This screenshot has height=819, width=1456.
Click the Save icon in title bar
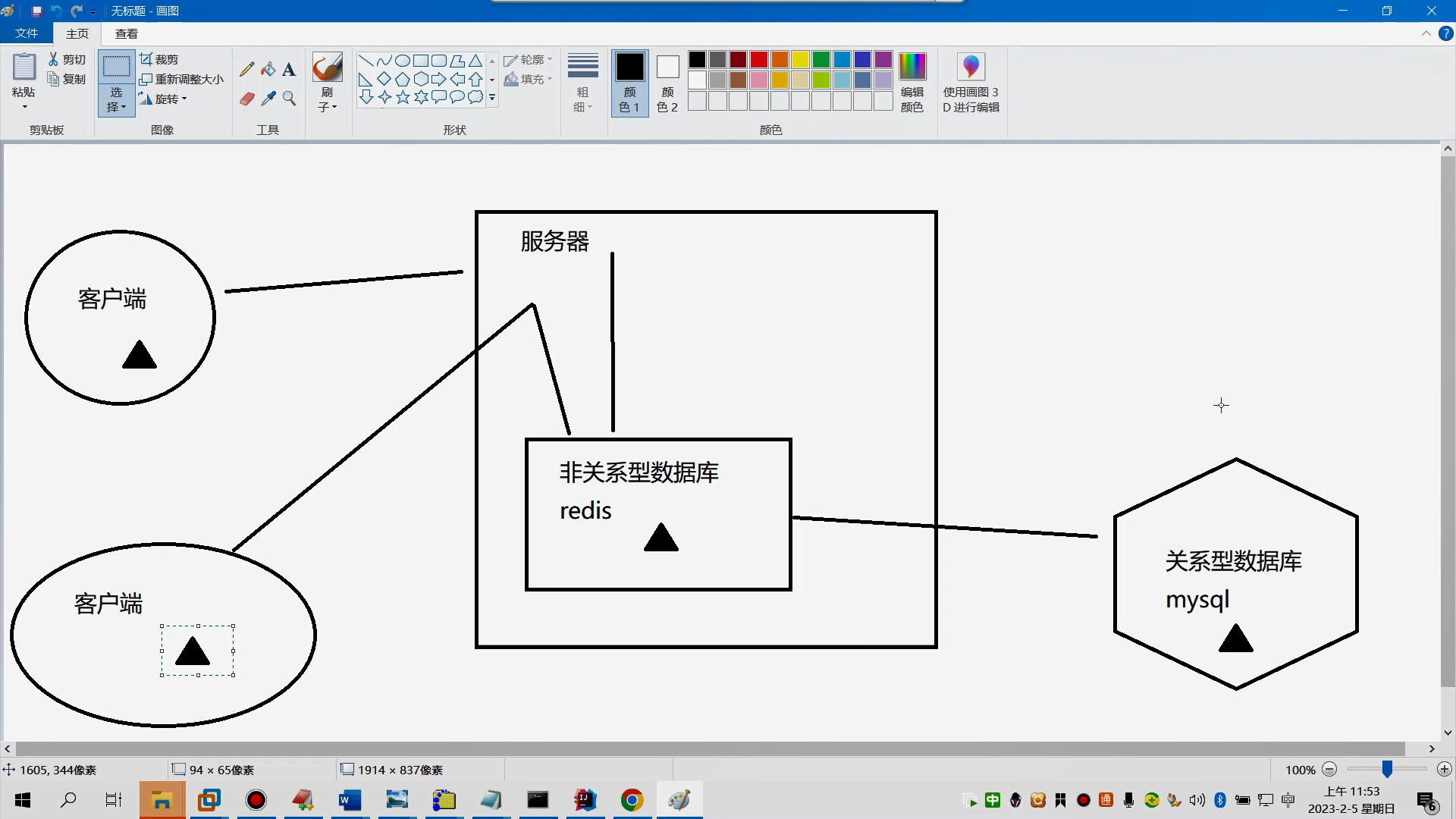36,11
